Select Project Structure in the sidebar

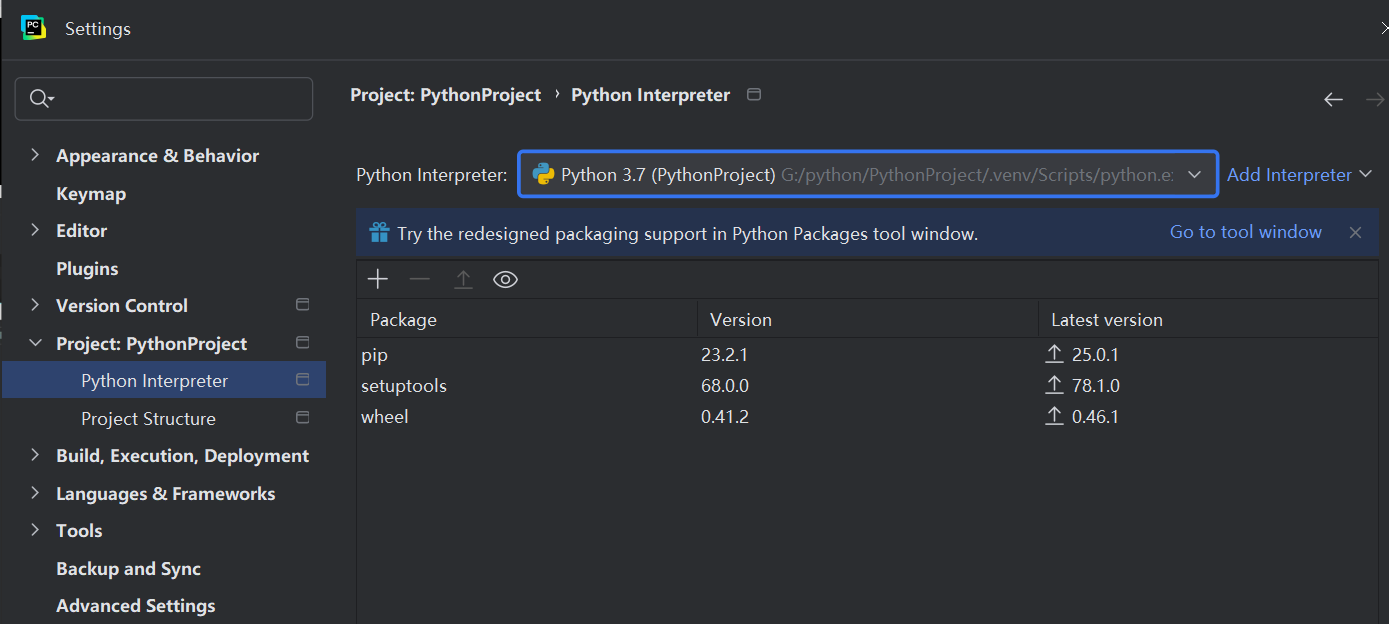point(148,419)
